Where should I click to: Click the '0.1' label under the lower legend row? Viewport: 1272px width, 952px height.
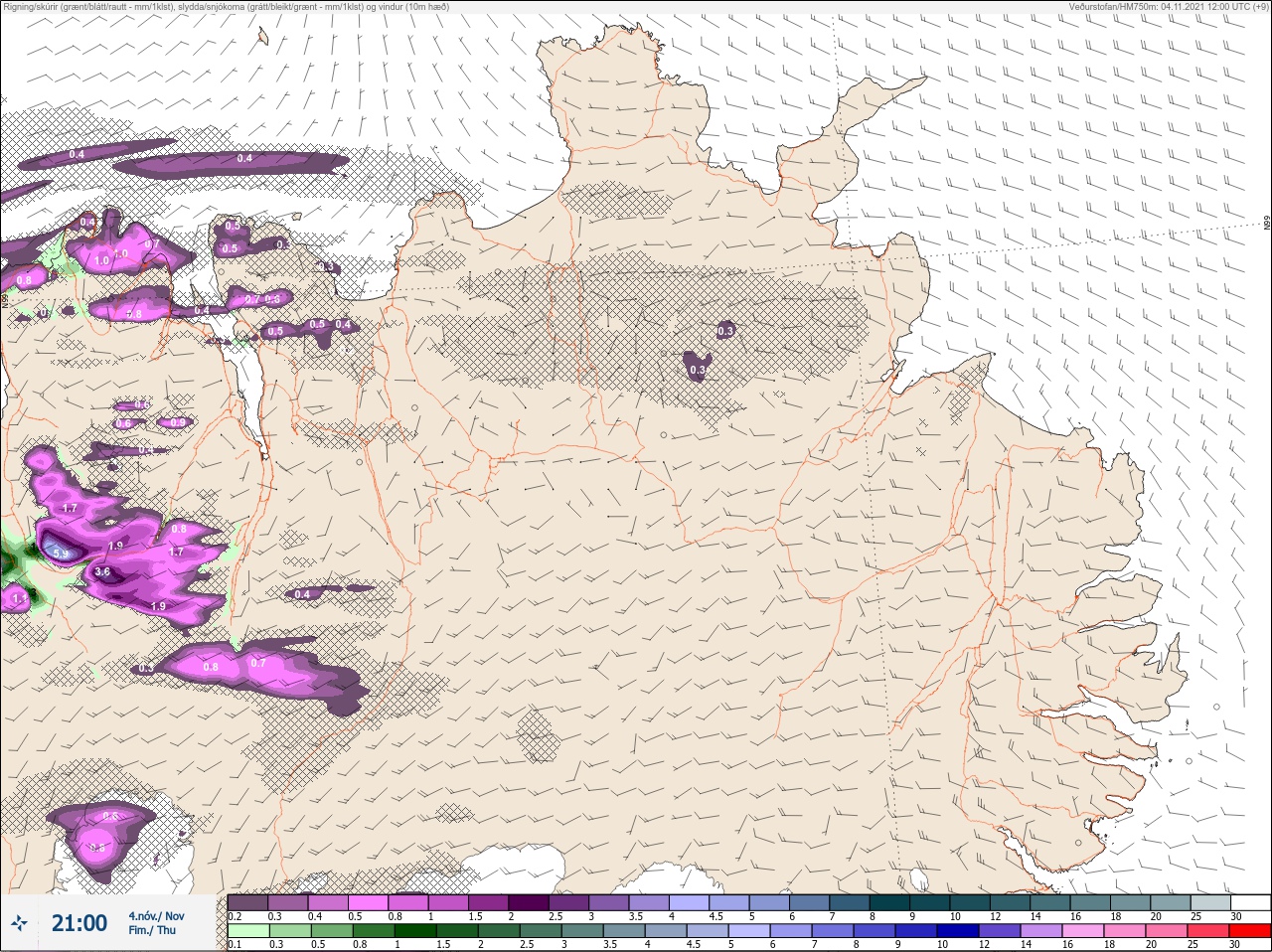point(235,944)
